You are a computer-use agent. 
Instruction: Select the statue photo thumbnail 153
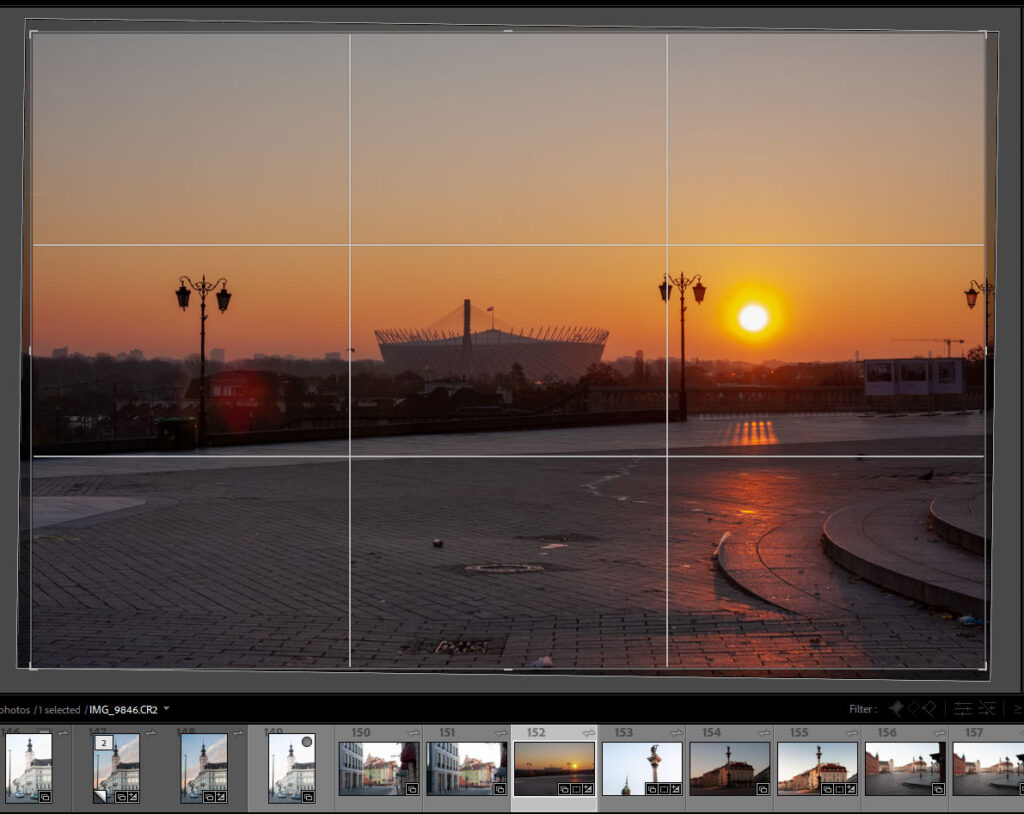point(642,768)
